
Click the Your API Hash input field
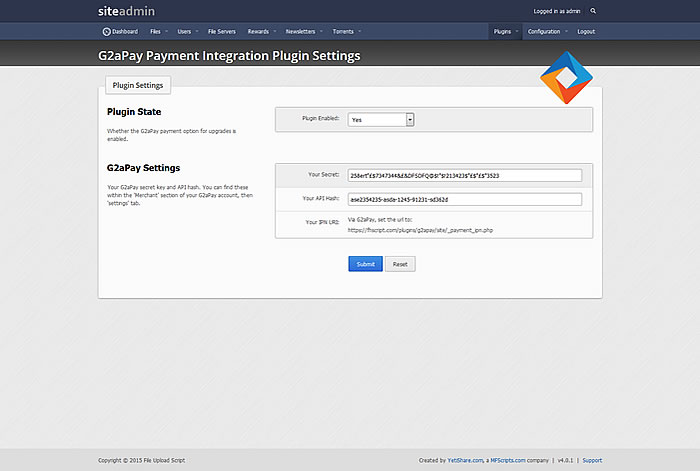(464, 199)
